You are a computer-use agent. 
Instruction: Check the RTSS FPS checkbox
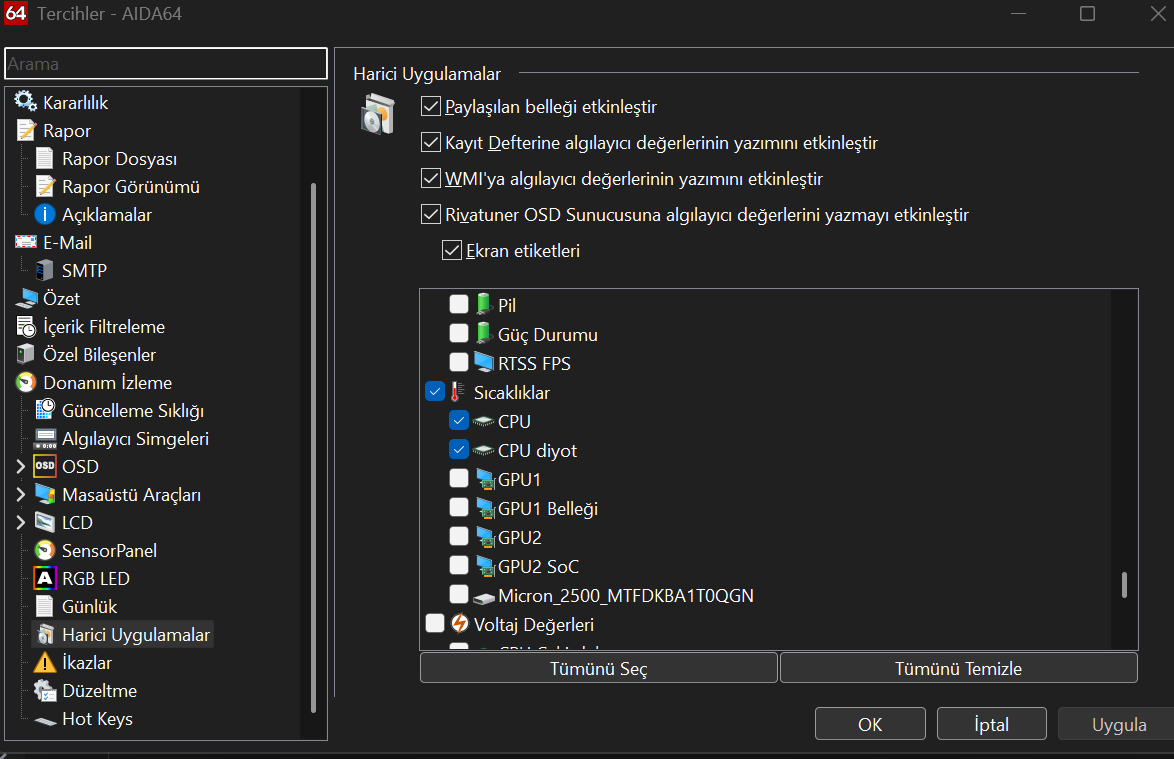(459, 362)
